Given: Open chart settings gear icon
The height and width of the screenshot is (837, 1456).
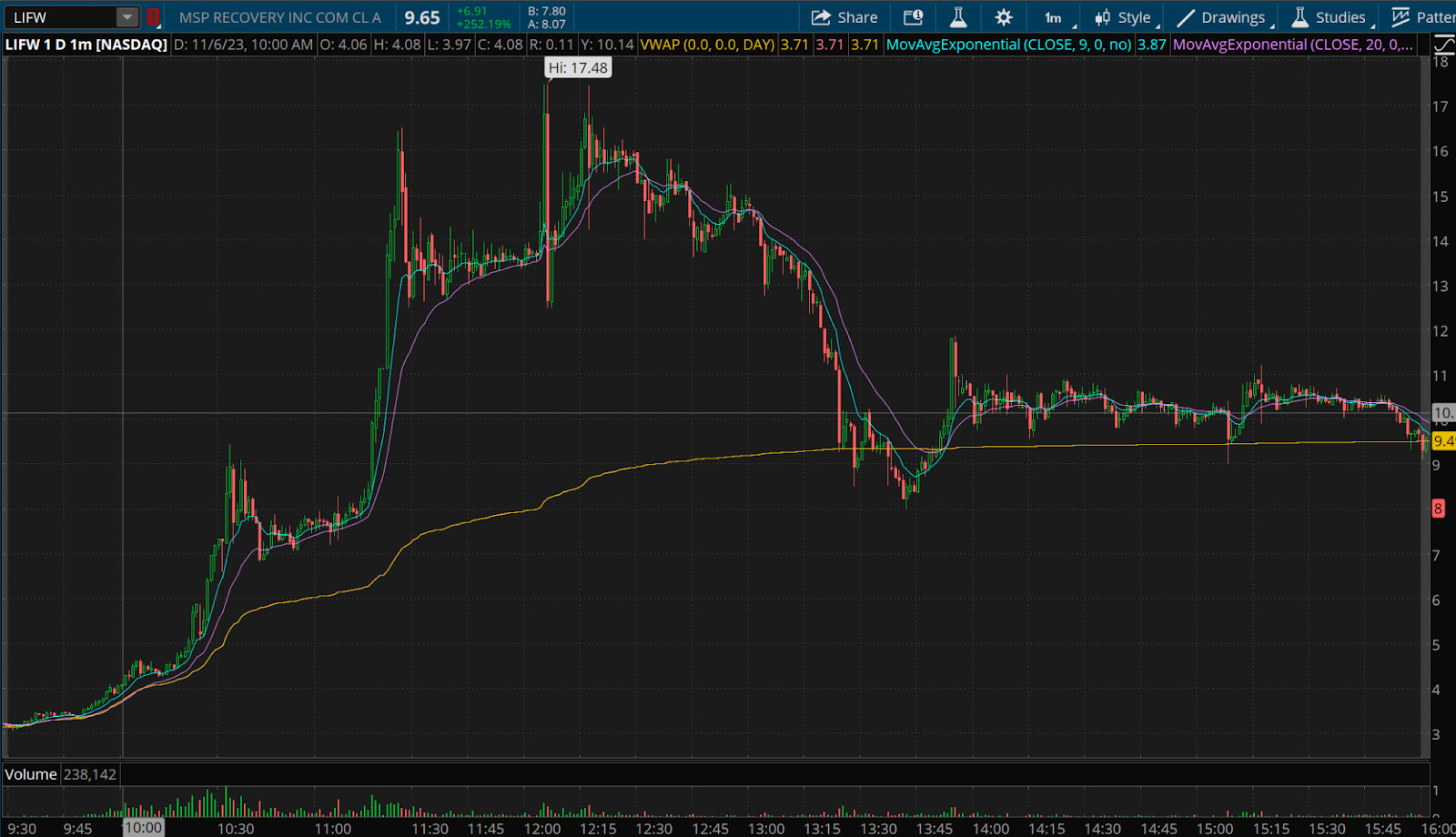Looking at the screenshot, I should click(1004, 17).
